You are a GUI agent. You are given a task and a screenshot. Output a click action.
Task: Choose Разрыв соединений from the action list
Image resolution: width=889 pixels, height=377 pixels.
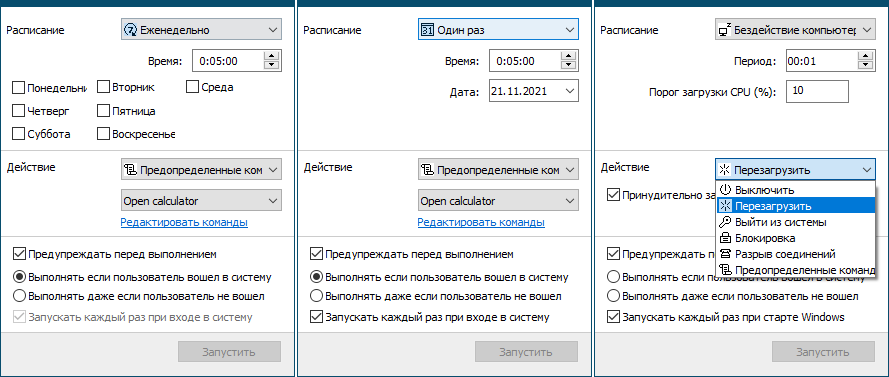[795, 254]
